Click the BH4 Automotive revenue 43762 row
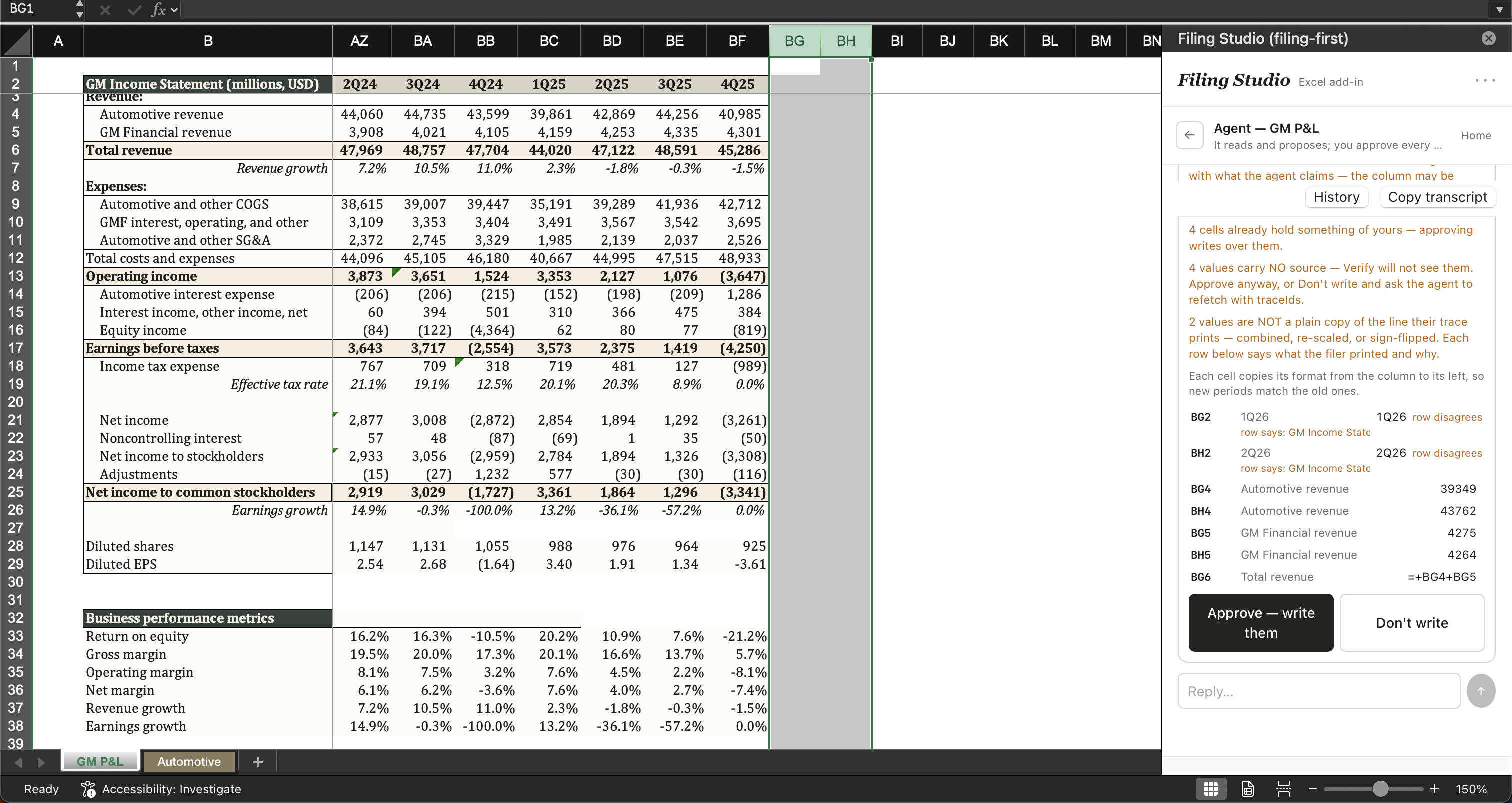The height and width of the screenshot is (803, 1512). 1336,511
